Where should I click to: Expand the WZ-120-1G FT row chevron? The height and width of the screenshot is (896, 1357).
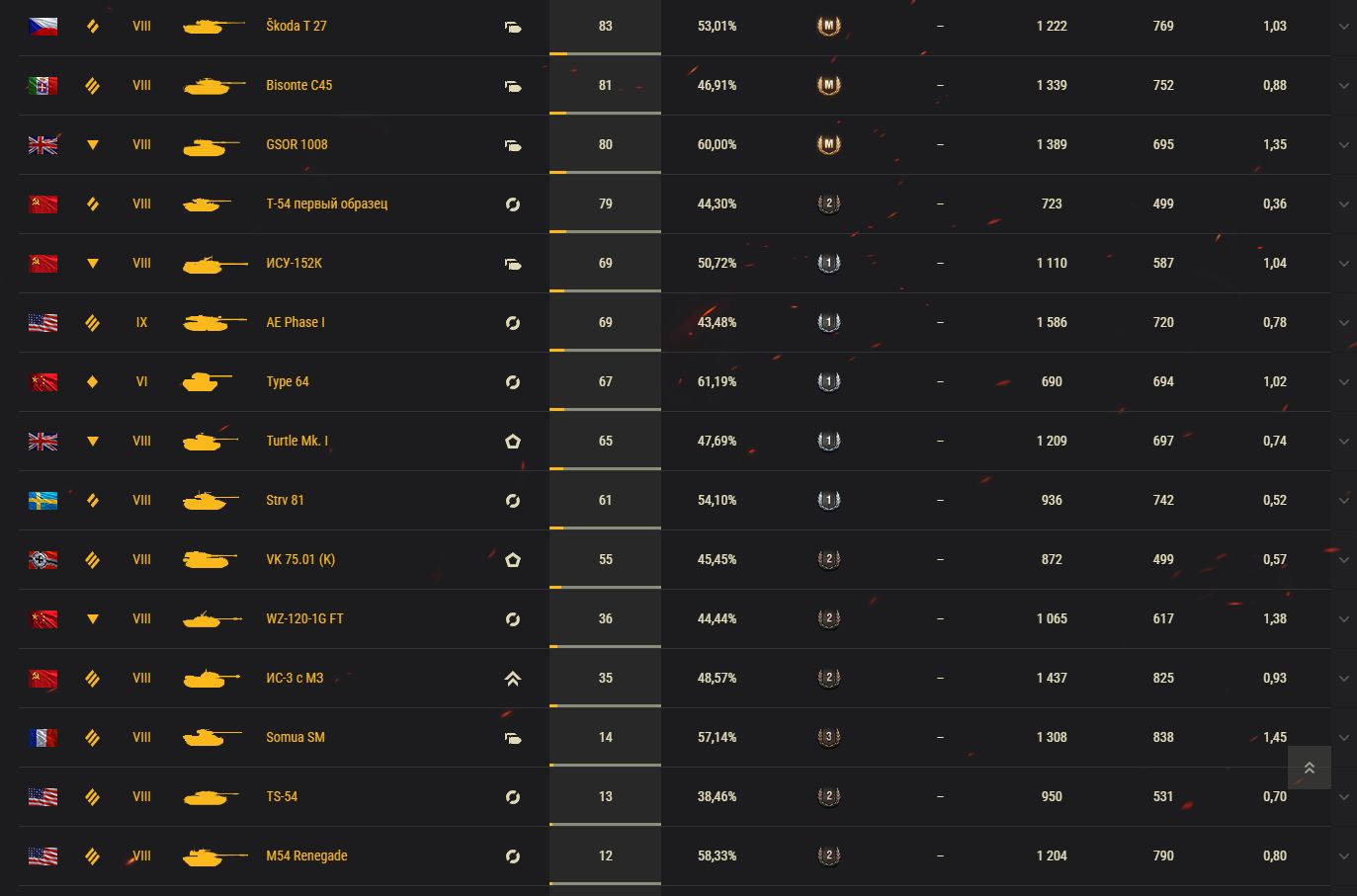[x=1343, y=619]
